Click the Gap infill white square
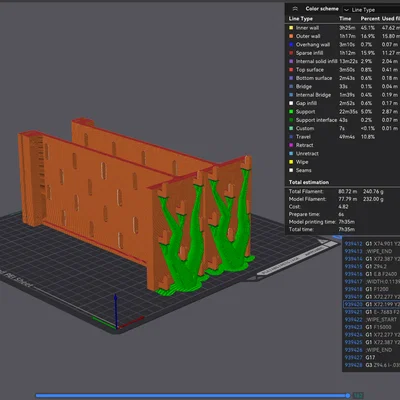The width and height of the screenshot is (400, 400). point(291,103)
